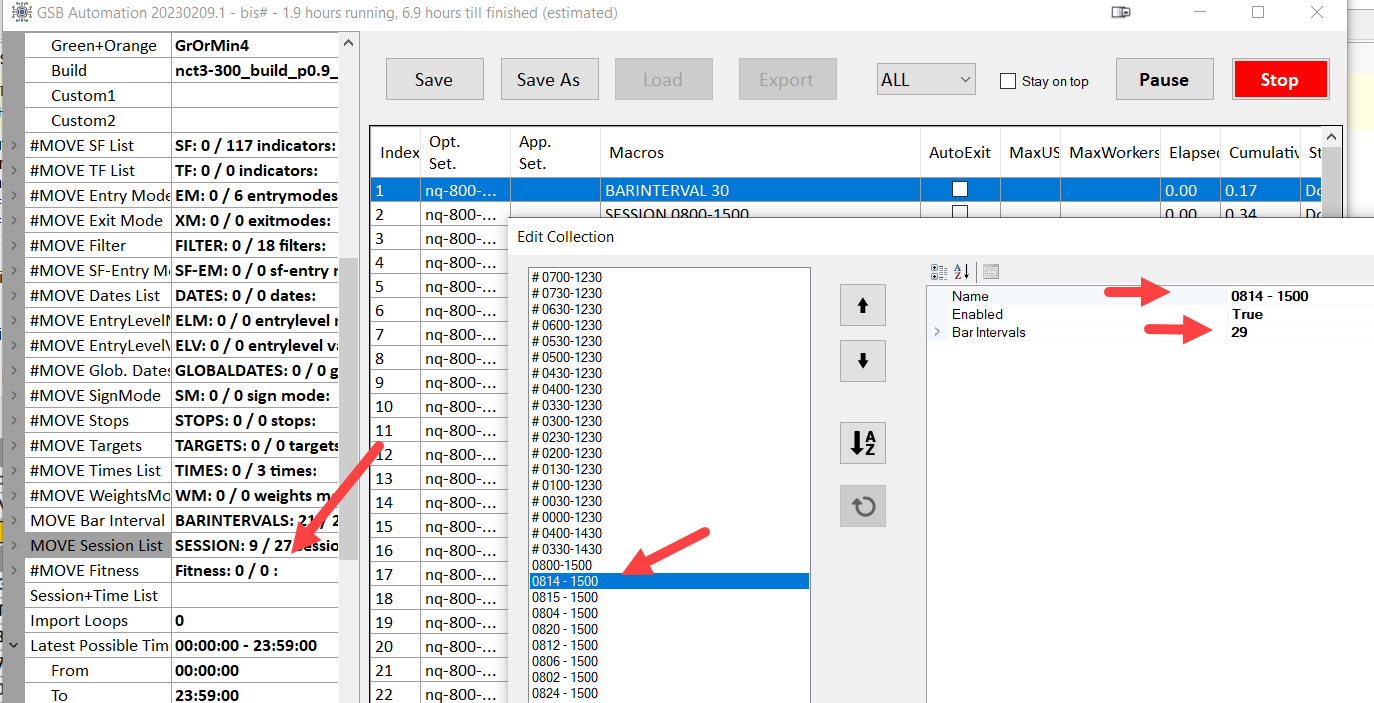The image size is (1374, 703).
Task: Click the reset circular arrow button
Action: 863,506
